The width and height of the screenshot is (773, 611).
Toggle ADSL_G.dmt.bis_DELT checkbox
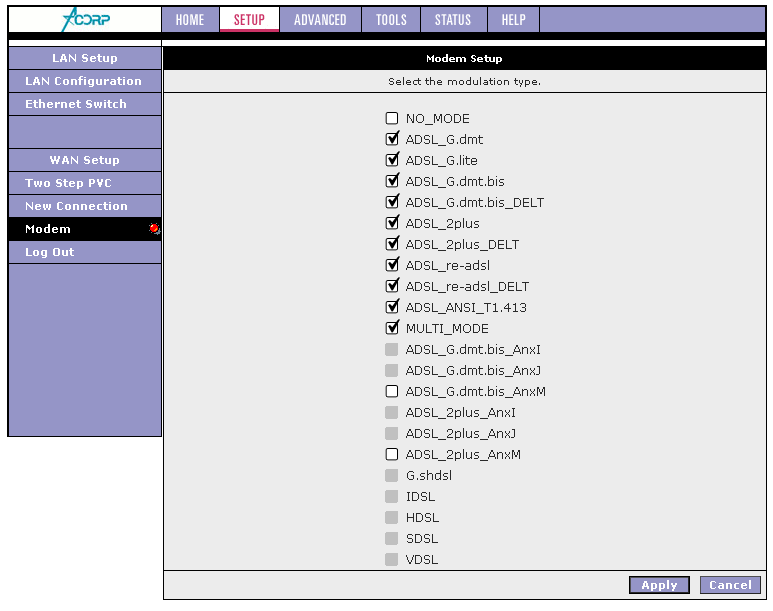point(392,202)
